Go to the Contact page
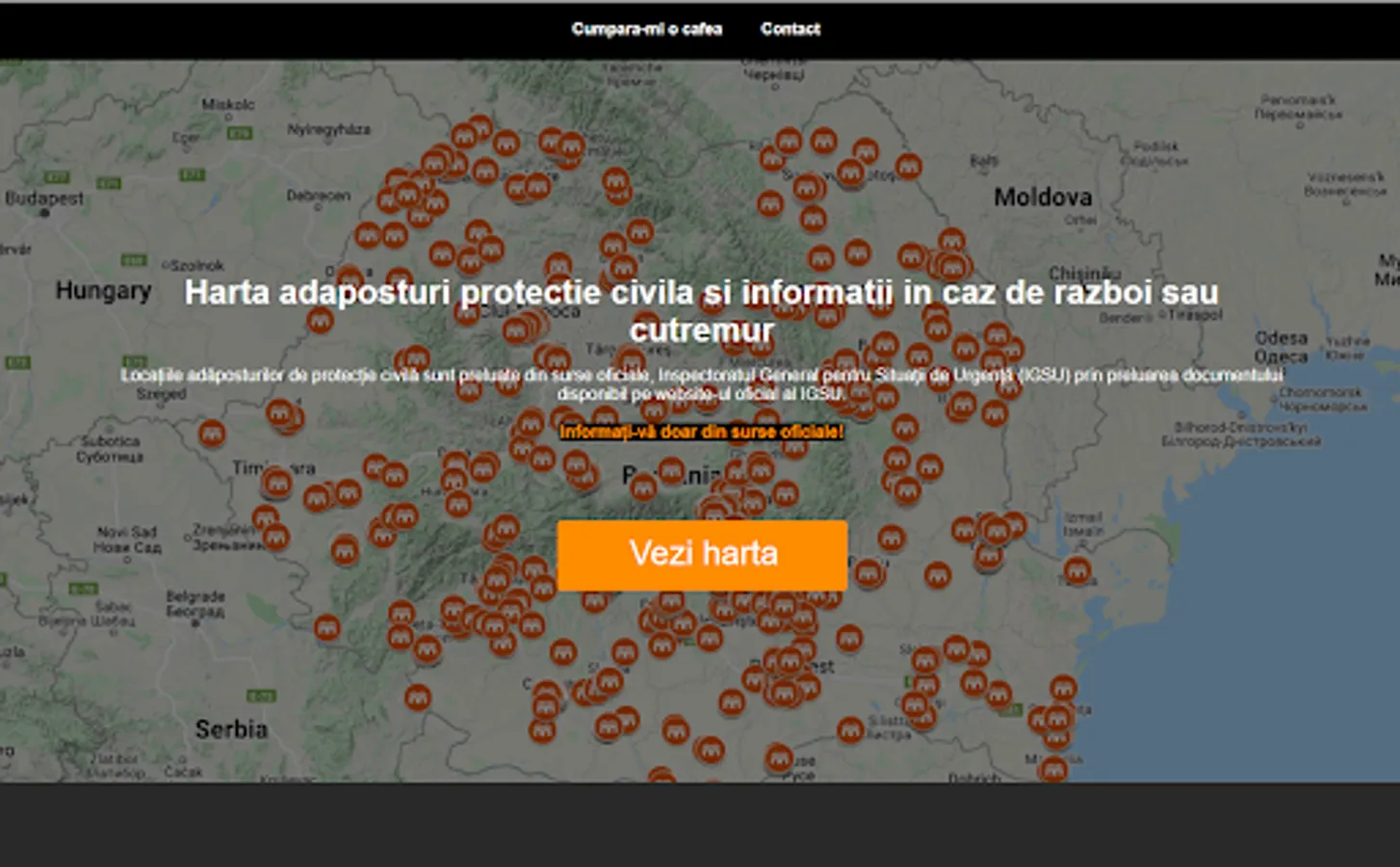This screenshot has height=867, width=1400. point(790,29)
